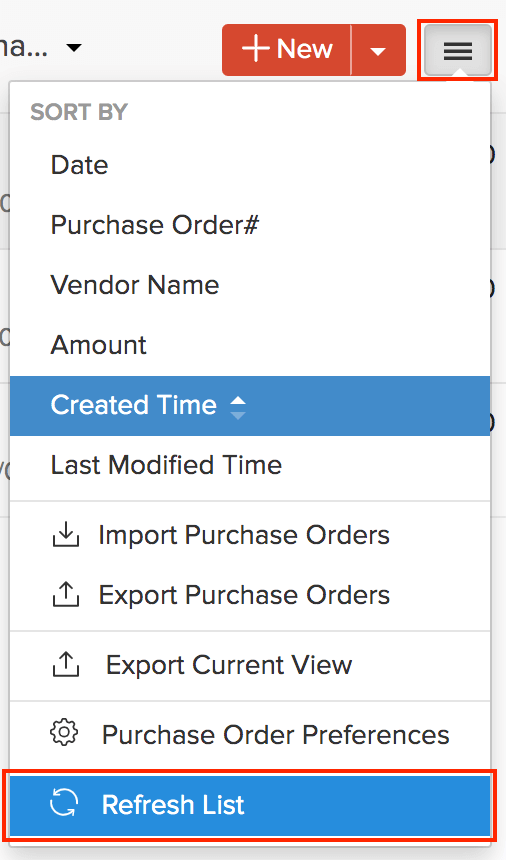Expand the New button dropdown arrow
The image size is (506, 860).
tap(378, 50)
